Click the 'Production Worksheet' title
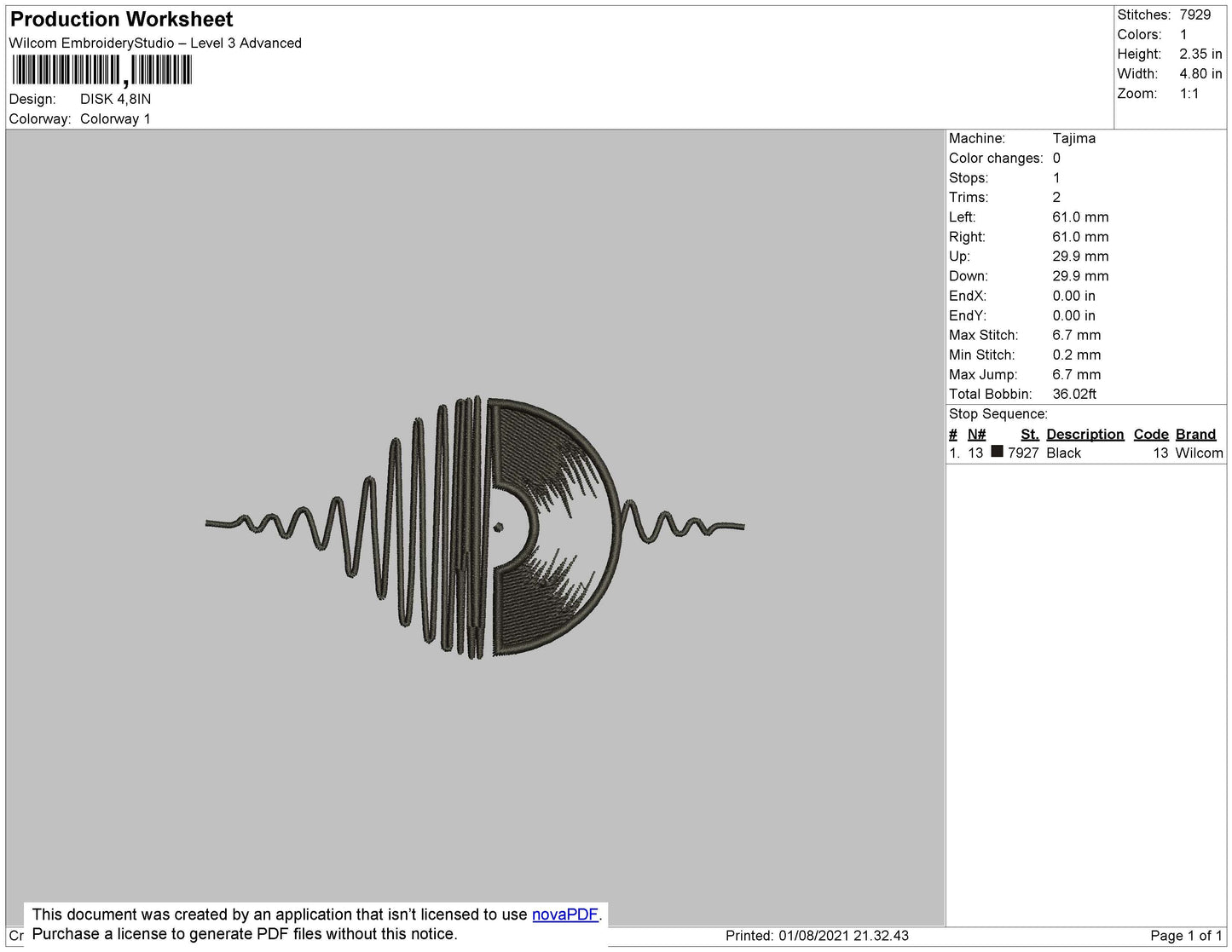Screen dimensions: 1232x952 click(121, 19)
